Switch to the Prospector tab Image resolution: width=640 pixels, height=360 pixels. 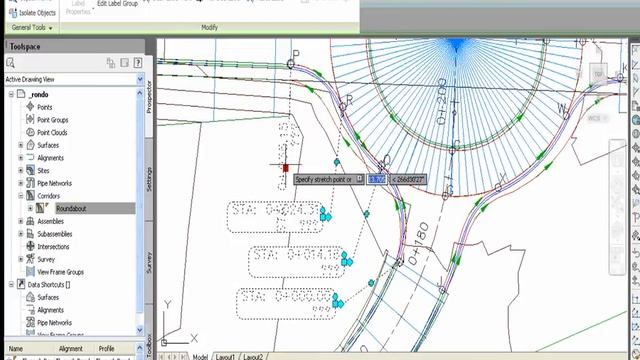pos(149,96)
